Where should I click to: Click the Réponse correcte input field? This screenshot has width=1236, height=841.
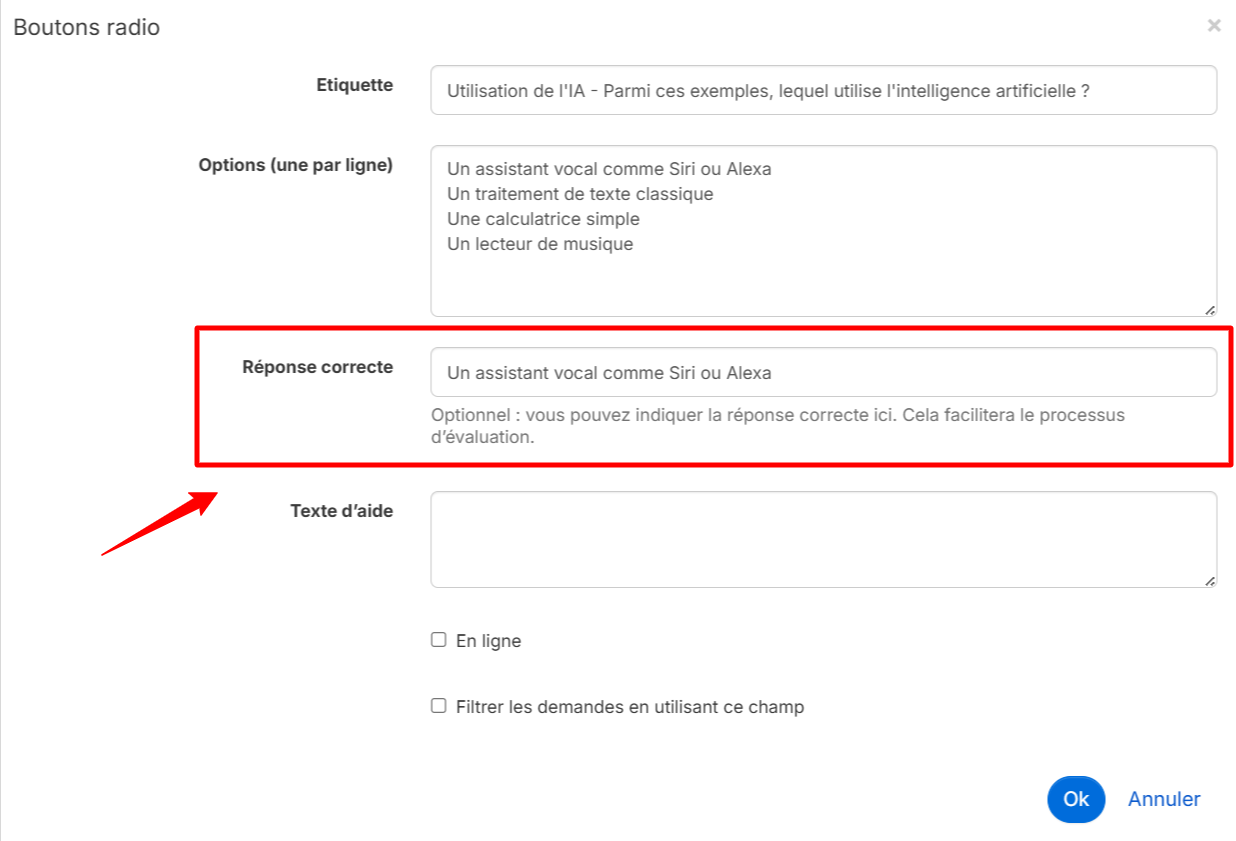pyautogui.click(x=822, y=373)
